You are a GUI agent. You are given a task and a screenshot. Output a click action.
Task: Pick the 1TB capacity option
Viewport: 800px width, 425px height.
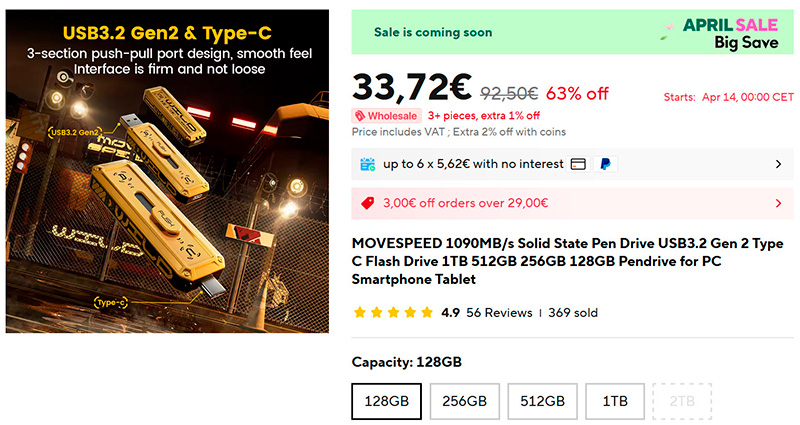(614, 401)
